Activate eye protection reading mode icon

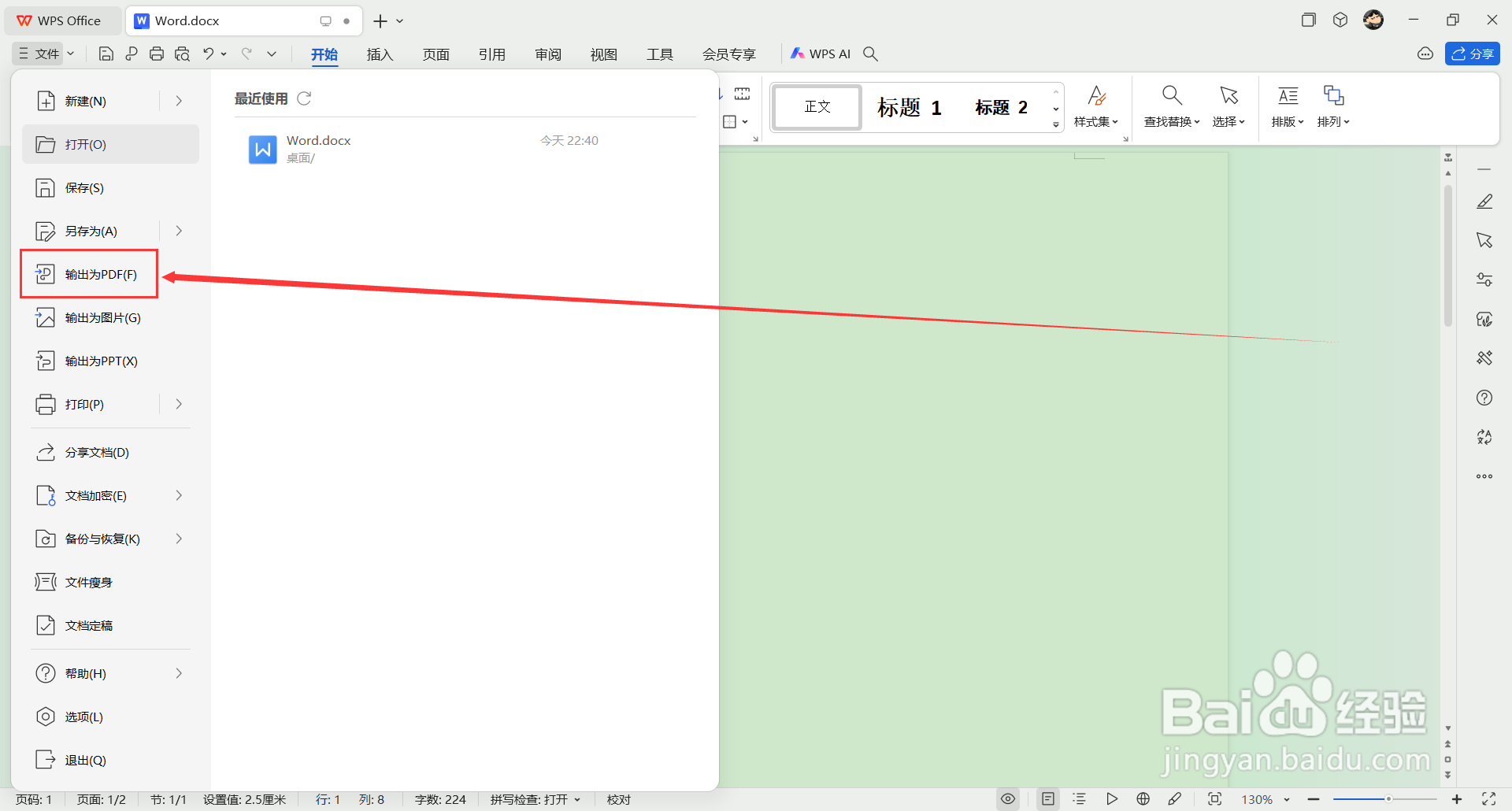1008,798
